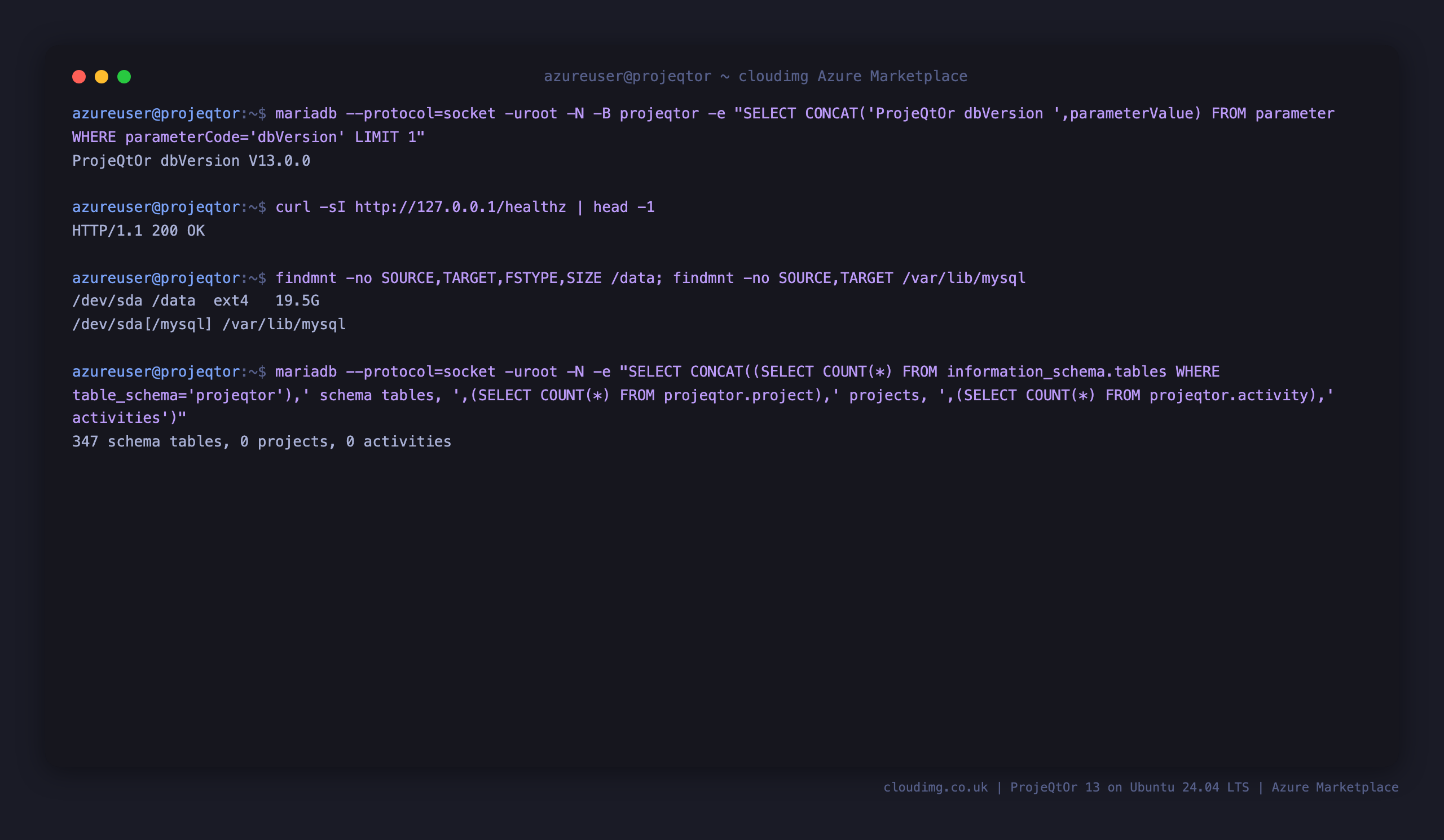
Task: Click the wrapped line "activities')""
Action: point(130,418)
